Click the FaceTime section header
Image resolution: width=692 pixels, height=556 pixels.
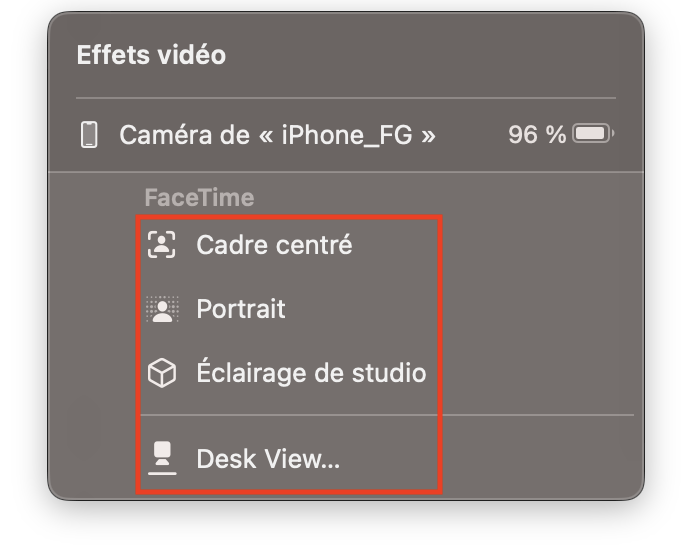click(199, 197)
